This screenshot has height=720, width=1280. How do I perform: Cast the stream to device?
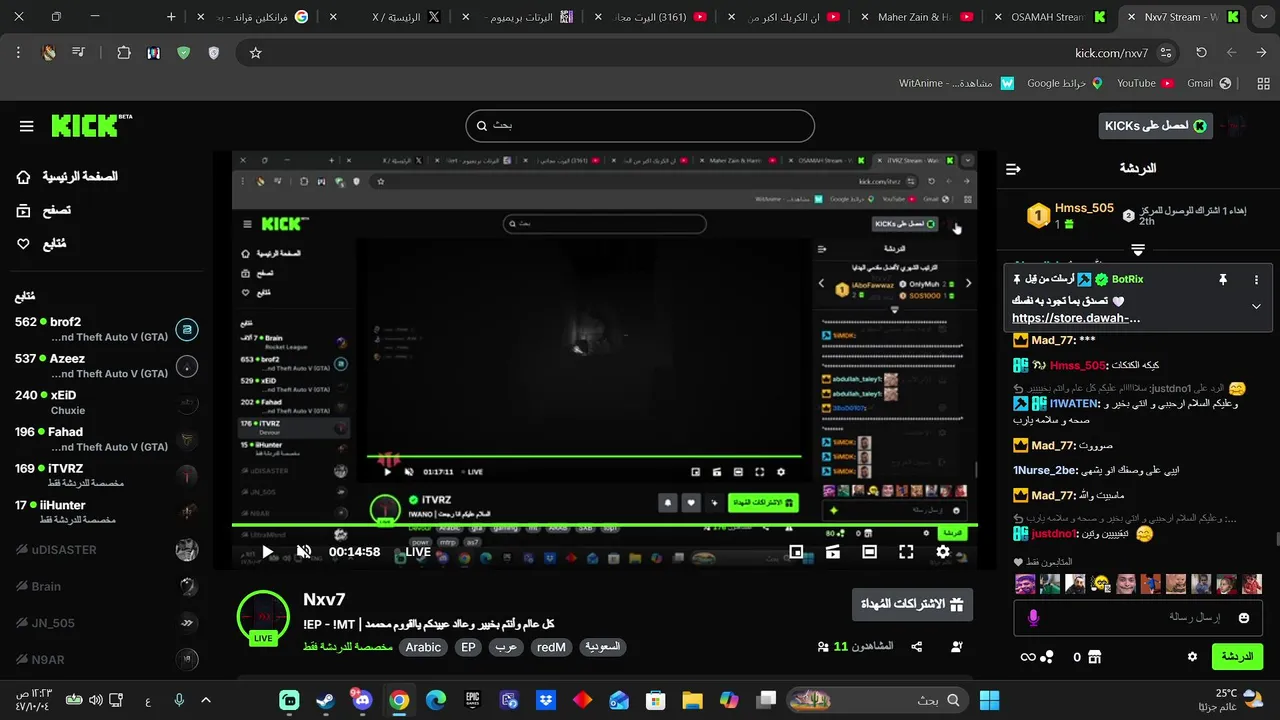pyautogui.click(x=832, y=551)
